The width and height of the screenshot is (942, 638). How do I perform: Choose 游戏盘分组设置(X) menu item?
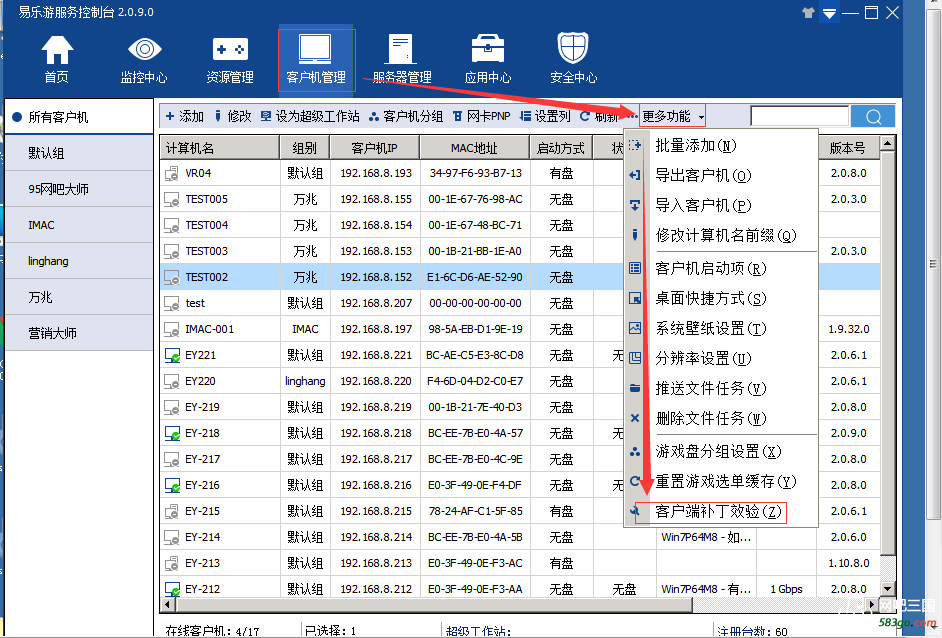pyautogui.click(x=721, y=452)
